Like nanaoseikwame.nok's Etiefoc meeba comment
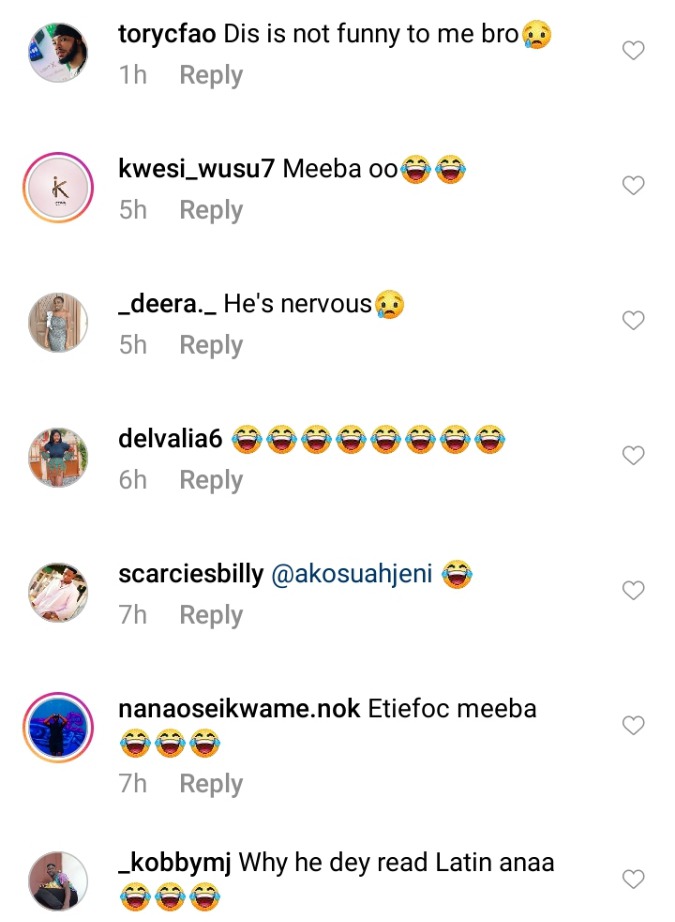The height and width of the screenshot is (922, 675). pos(633,725)
